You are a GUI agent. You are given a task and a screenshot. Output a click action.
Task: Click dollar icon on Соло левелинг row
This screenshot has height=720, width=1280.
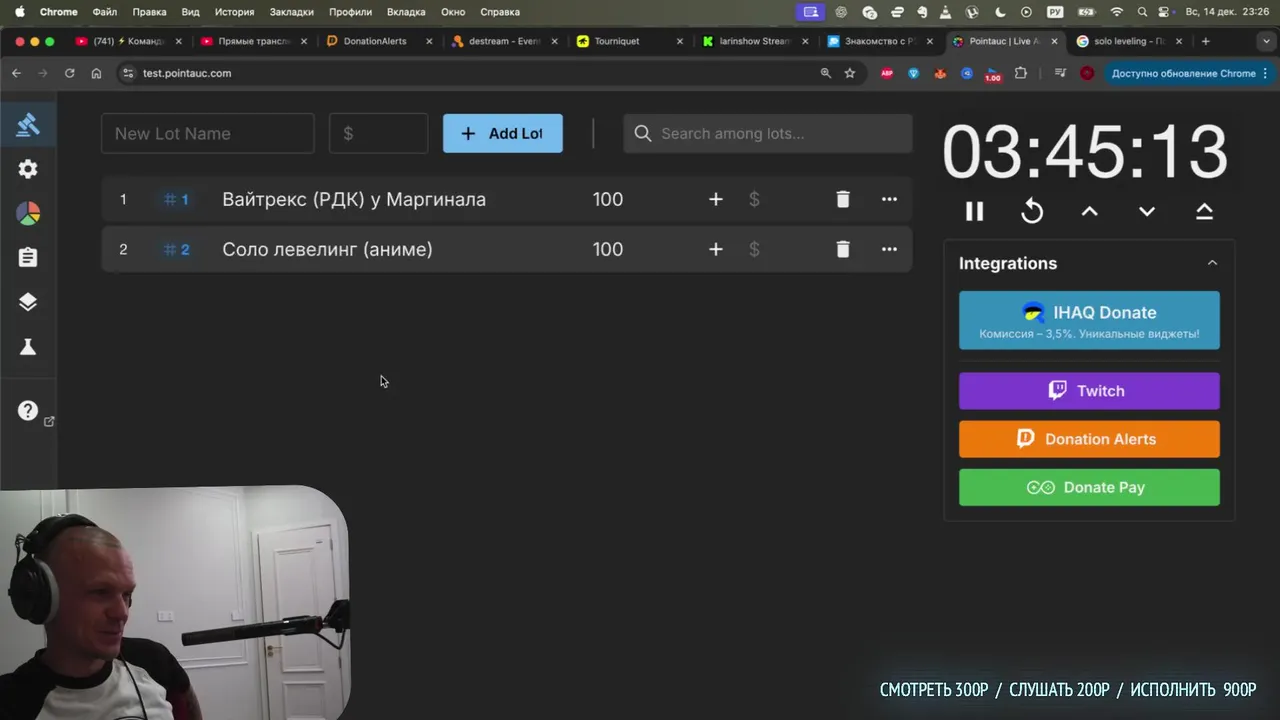[754, 249]
